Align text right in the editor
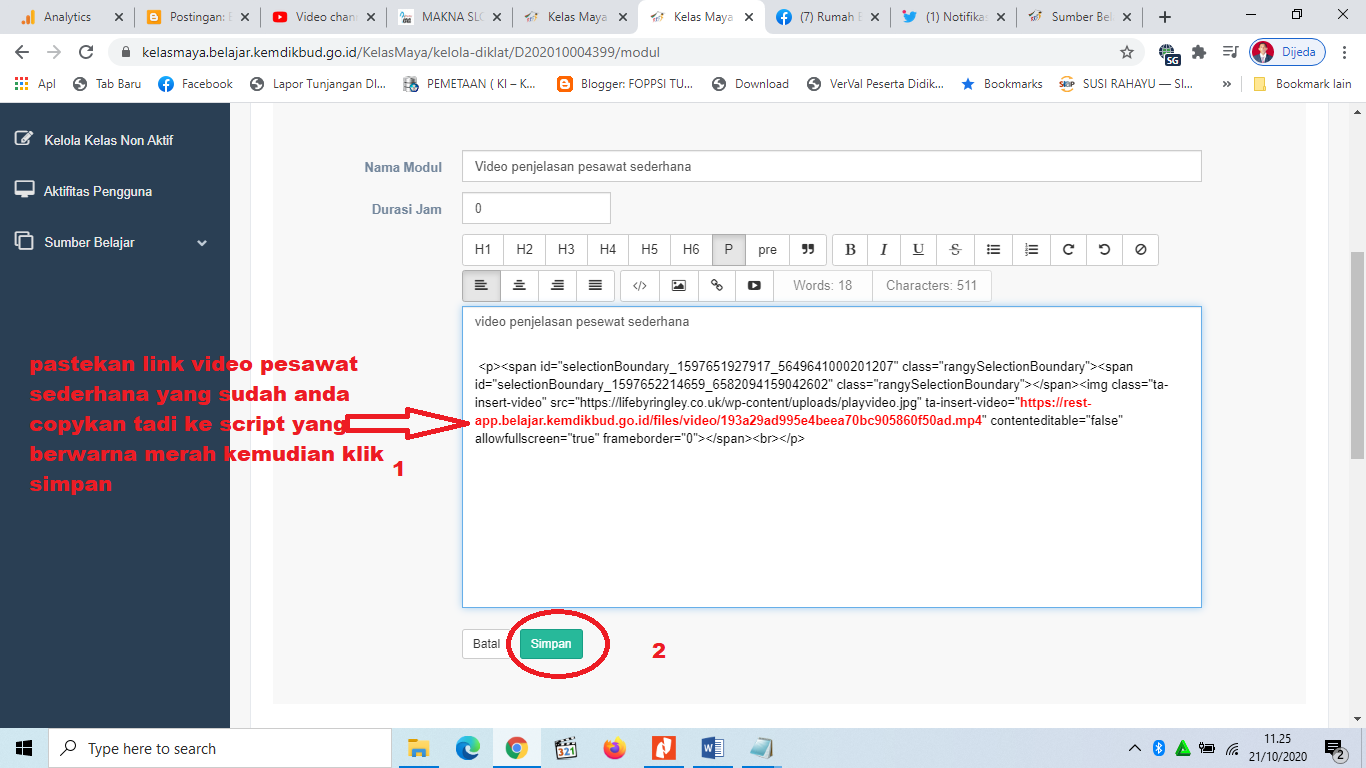The height and width of the screenshot is (768, 1366). [x=557, y=286]
